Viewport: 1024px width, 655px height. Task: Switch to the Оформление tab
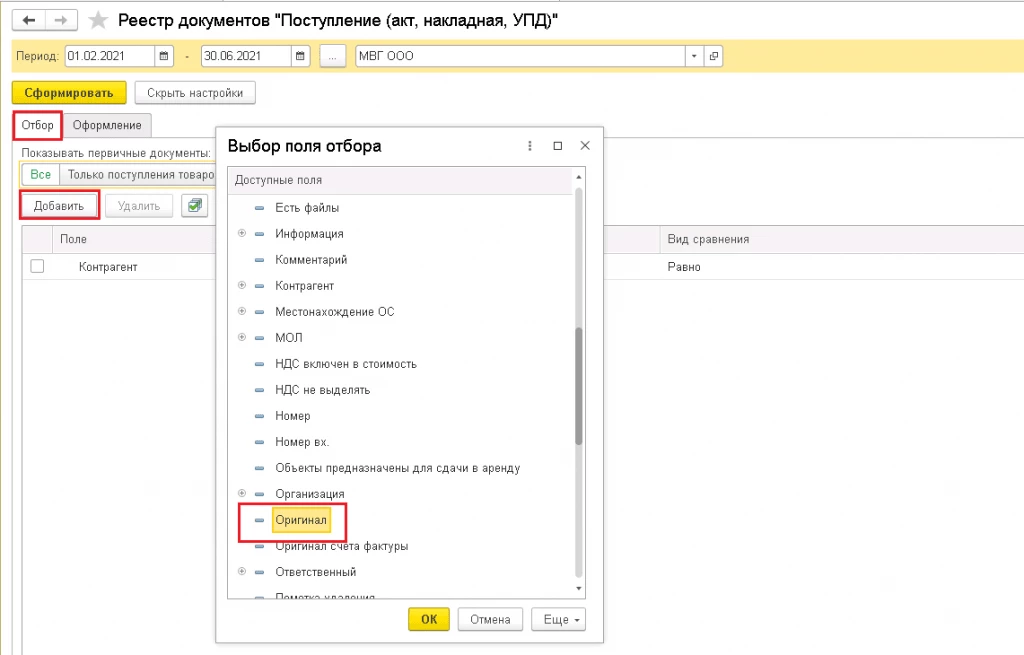point(107,125)
